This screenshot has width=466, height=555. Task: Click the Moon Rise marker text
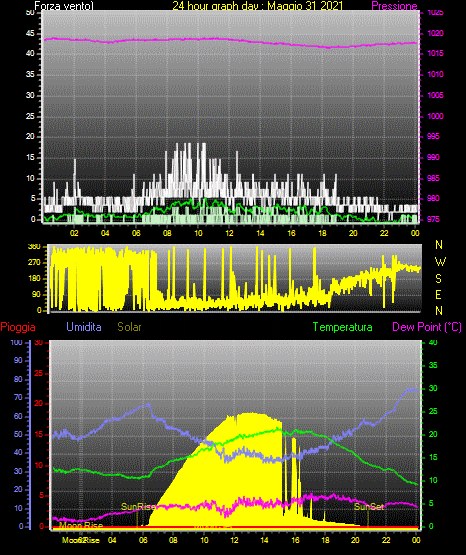(x=81, y=526)
